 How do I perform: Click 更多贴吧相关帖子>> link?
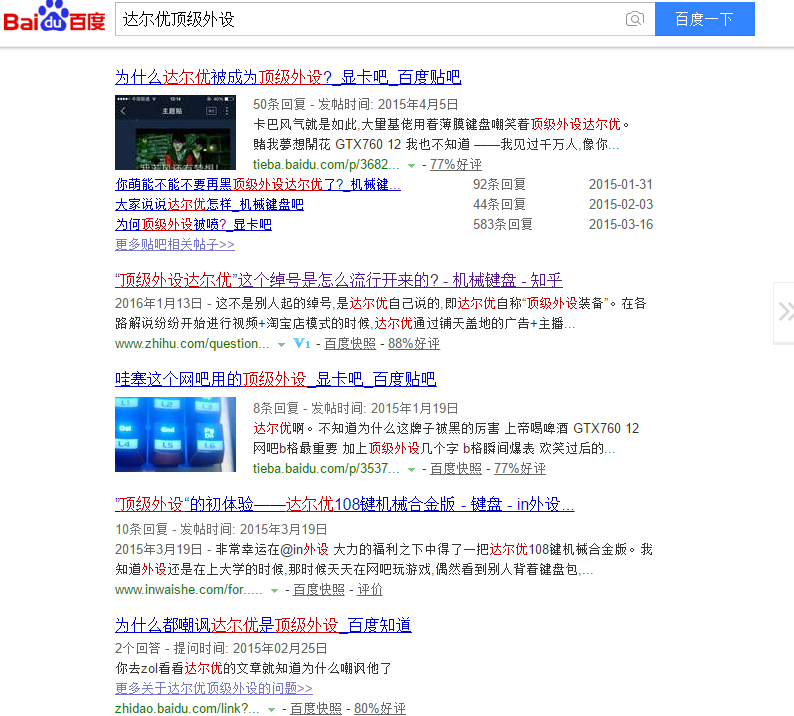(175, 245)
